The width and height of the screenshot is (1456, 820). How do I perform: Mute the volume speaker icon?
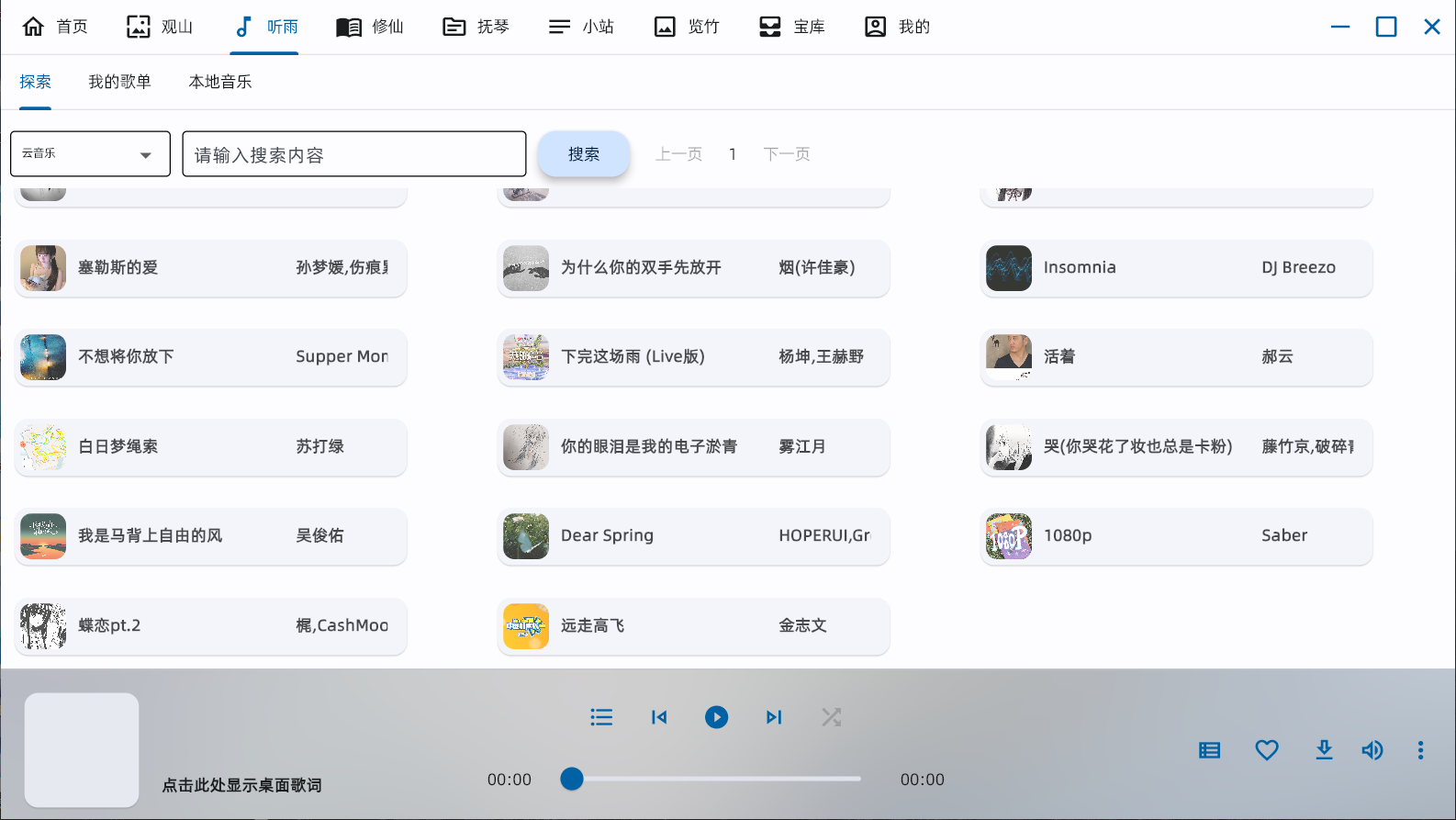coord(1372,750)
